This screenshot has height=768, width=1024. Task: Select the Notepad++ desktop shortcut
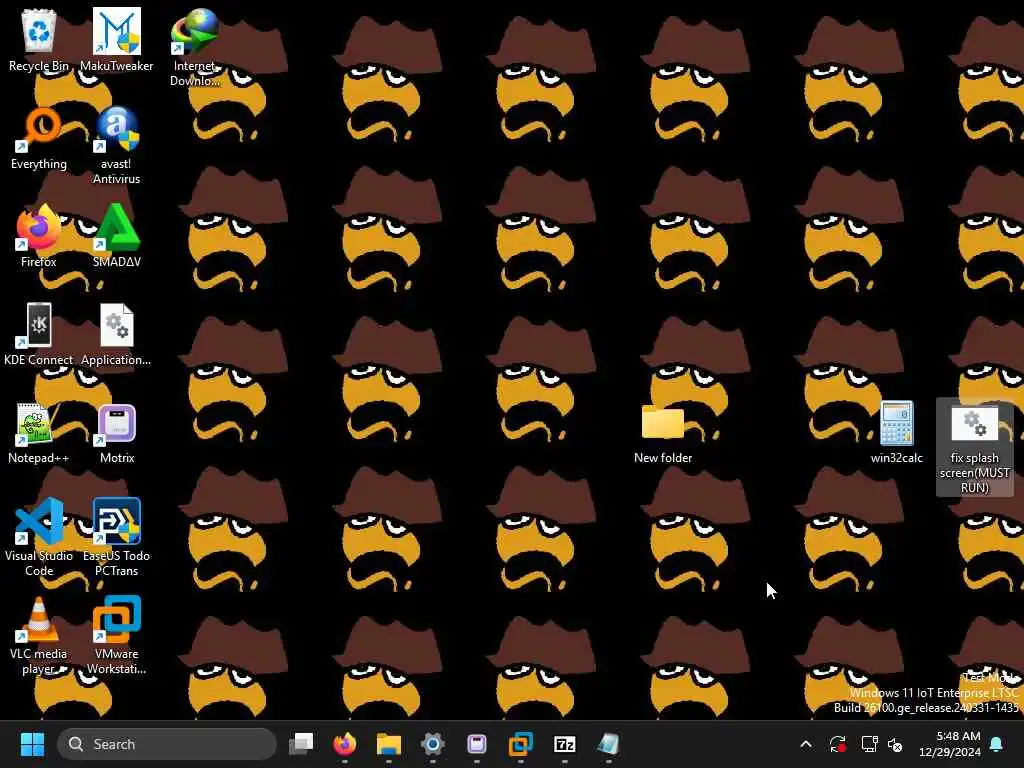click(x=39, y=432)
